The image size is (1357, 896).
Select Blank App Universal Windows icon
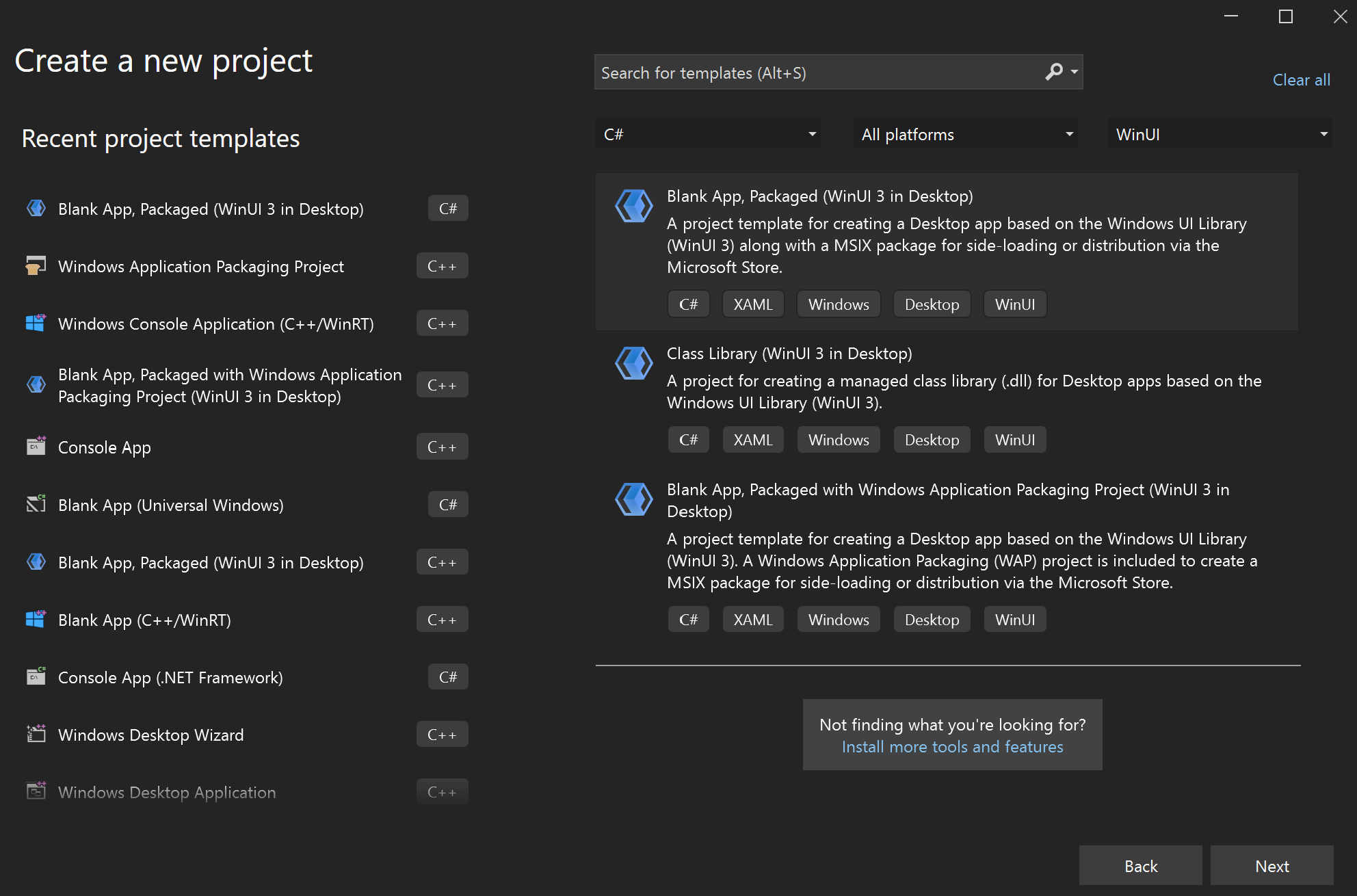[35, 504]
